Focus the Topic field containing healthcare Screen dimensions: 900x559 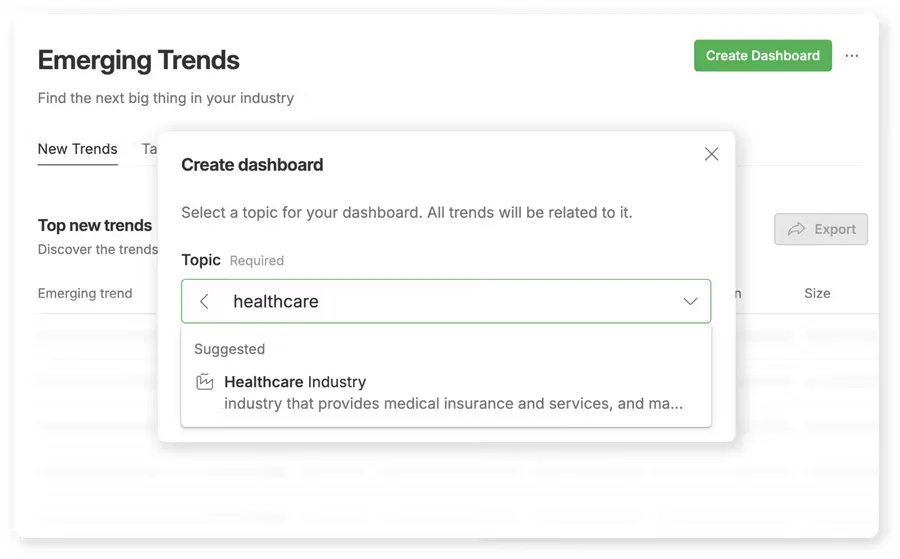(446, 301)
